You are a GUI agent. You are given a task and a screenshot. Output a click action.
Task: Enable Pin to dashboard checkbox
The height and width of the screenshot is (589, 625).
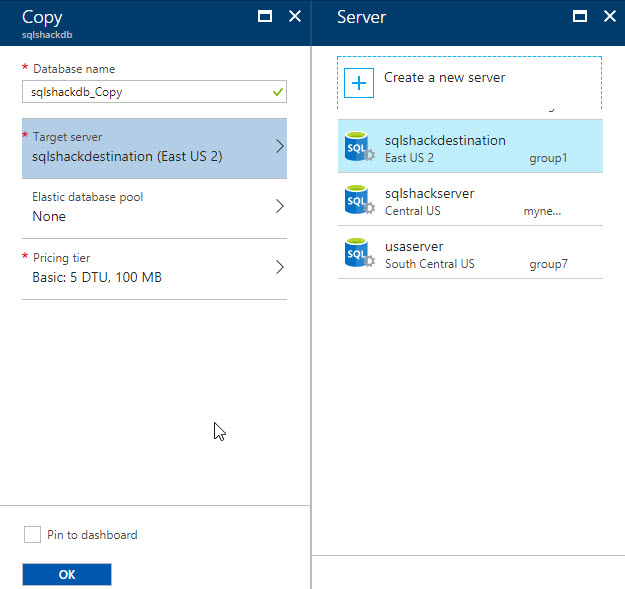[32, 535]
